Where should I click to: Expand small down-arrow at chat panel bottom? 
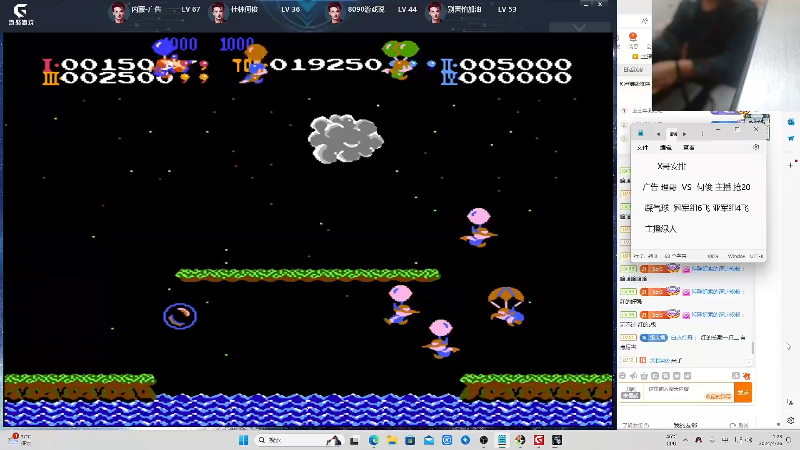779,424
